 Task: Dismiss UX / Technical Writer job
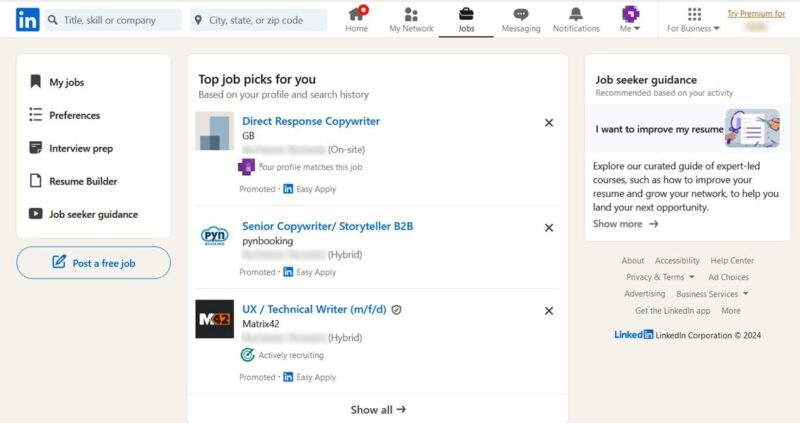coord(549,311)
